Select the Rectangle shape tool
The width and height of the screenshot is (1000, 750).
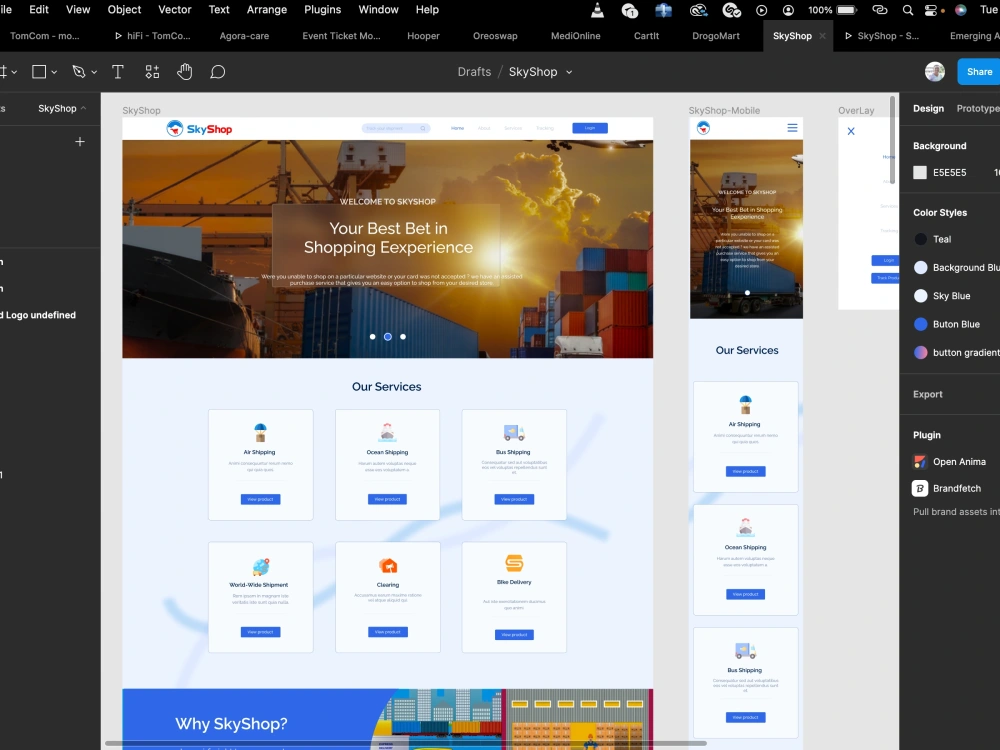point(39,72)
